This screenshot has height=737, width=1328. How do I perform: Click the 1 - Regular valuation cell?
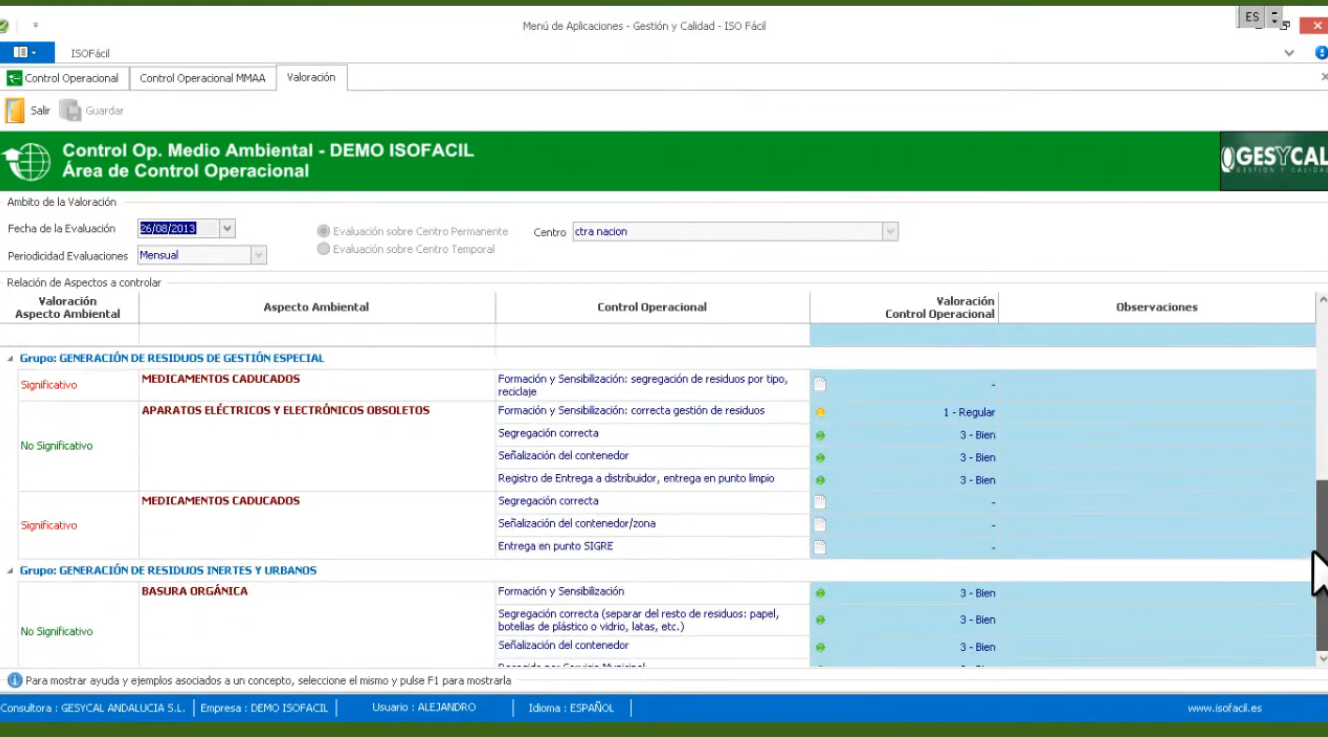[x=905, y=412]
